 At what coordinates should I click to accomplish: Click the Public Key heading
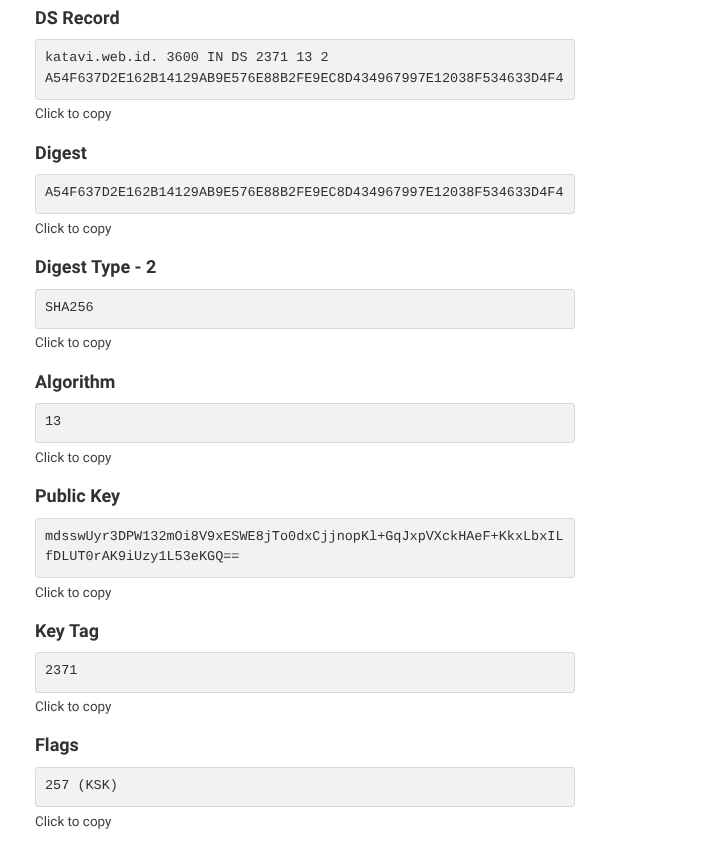coord(77,496)
